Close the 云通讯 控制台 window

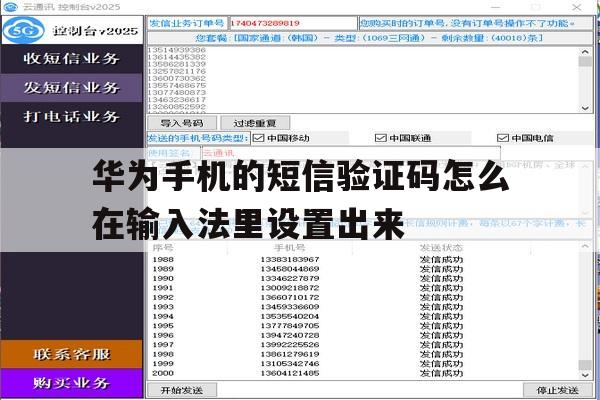point(576,7)
